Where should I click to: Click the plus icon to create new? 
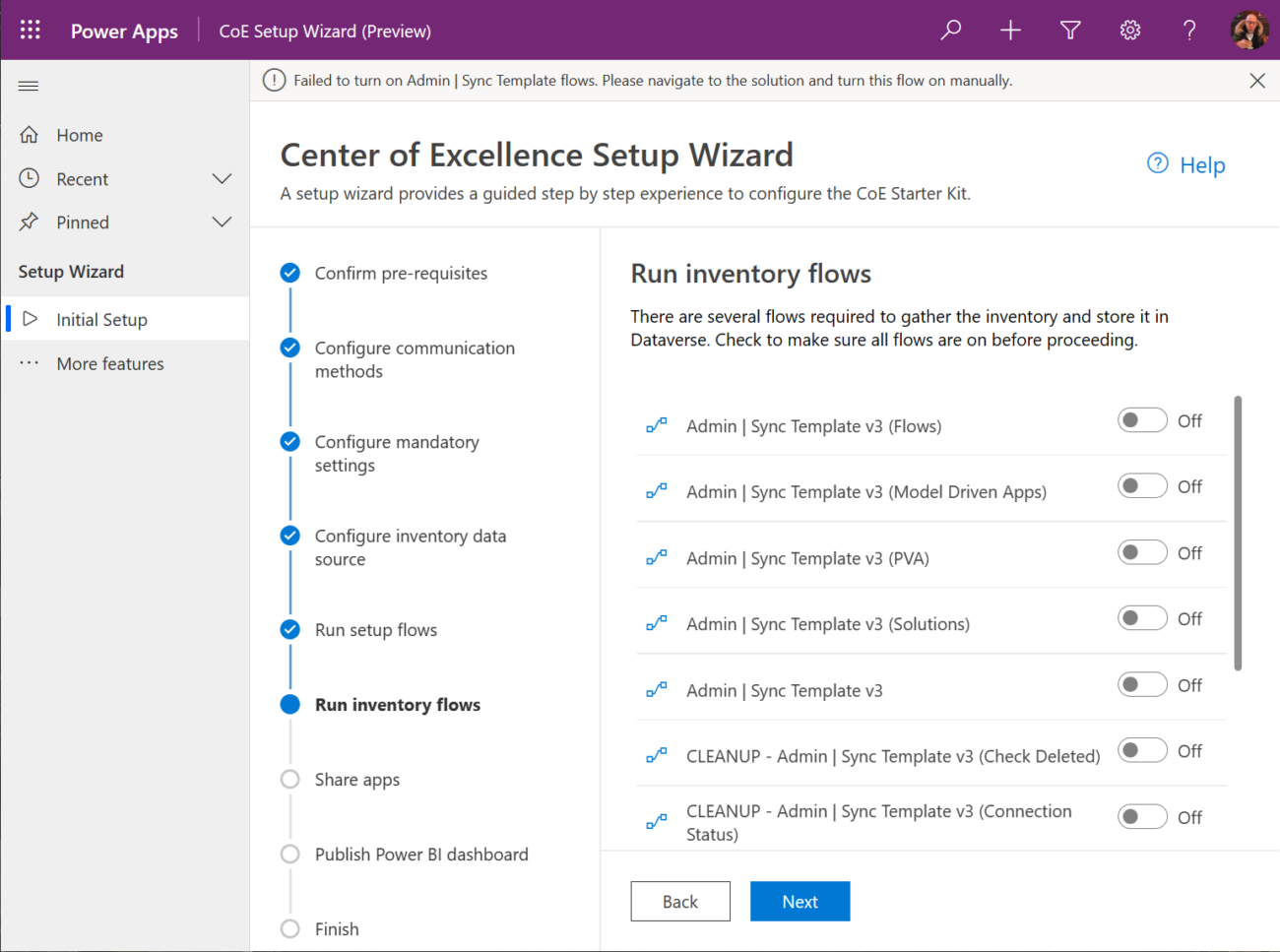point(1010,30)
